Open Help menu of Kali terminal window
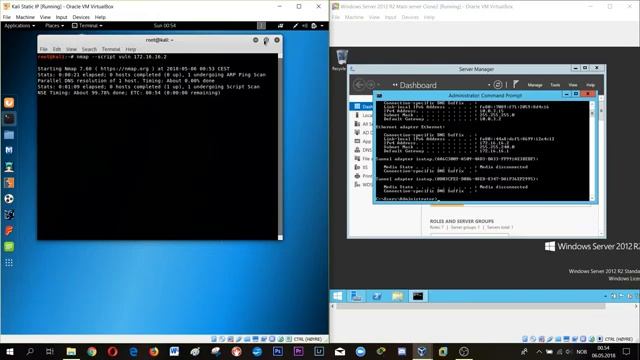This screenshot has width=640, height=360. pos(131,49)
